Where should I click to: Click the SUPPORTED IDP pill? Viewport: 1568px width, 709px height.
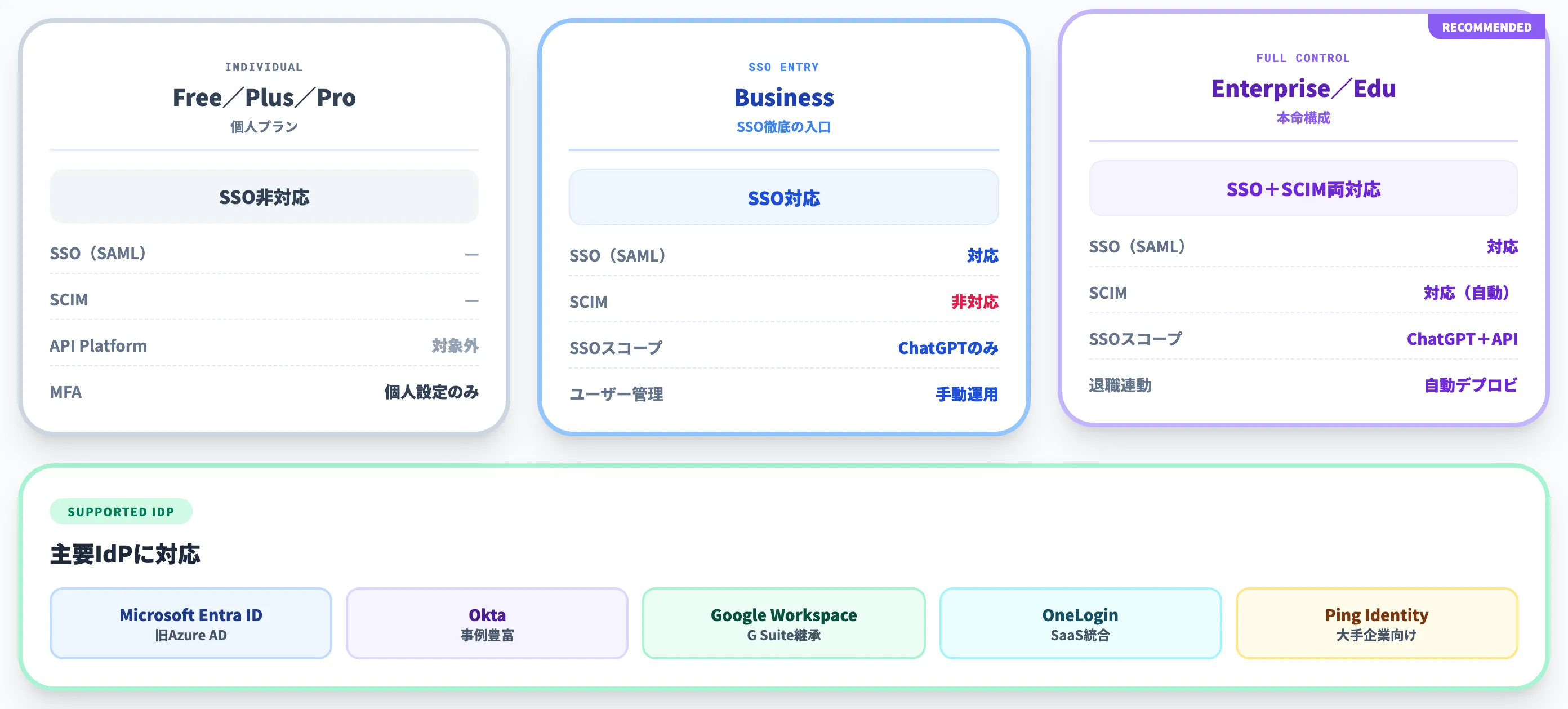point(121,512)
